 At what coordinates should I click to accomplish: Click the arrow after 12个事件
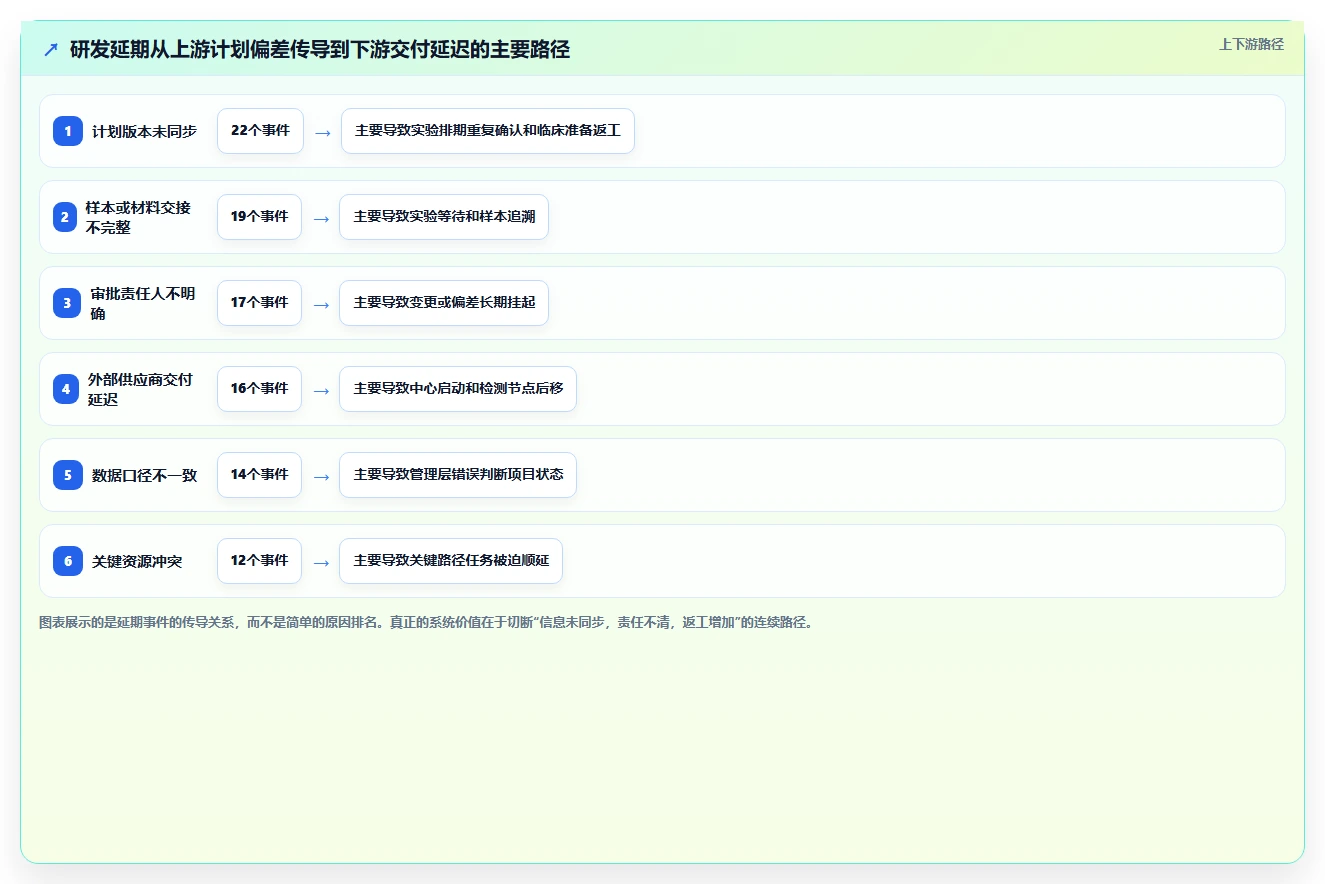(x=320, y=562)
